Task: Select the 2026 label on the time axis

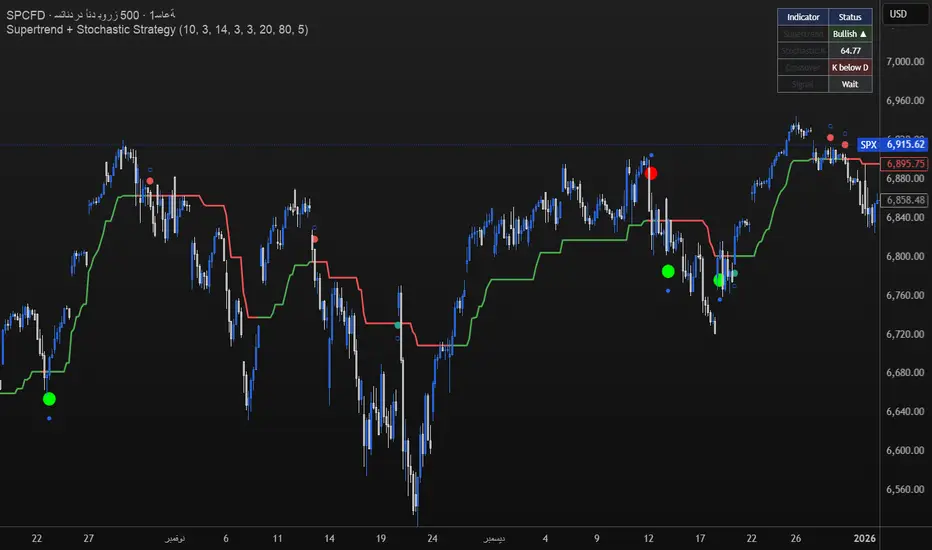Action: point(864,538)
